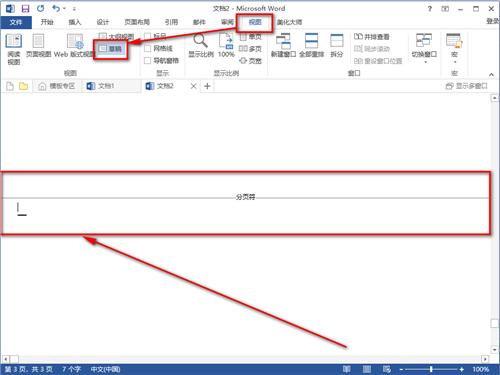Switch to the 插入 (Insert) tab
This screenshot has width=500, height=375.
tap(75, 22)
